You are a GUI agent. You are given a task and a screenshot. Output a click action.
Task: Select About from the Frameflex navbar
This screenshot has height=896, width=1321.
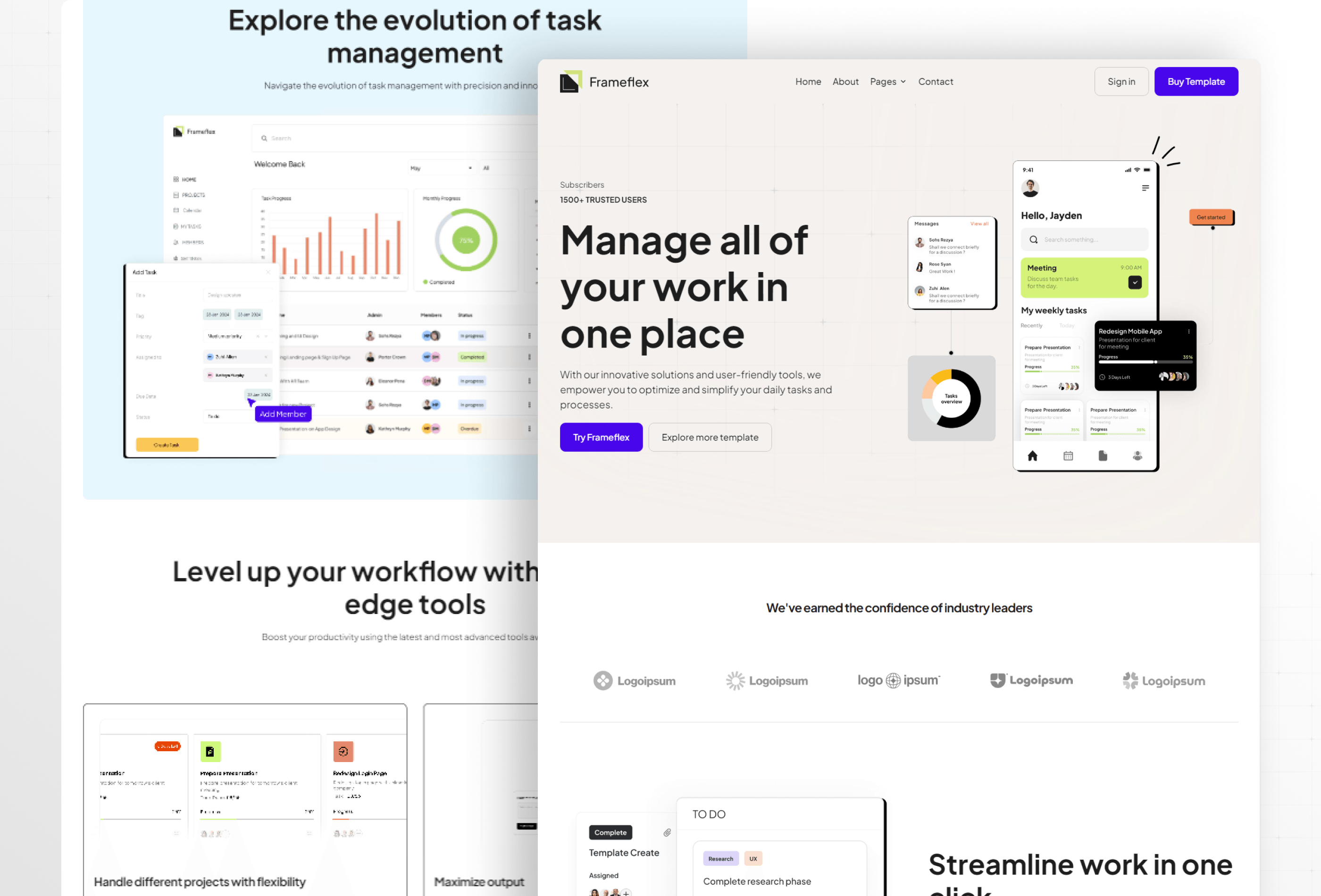point(846,81)
